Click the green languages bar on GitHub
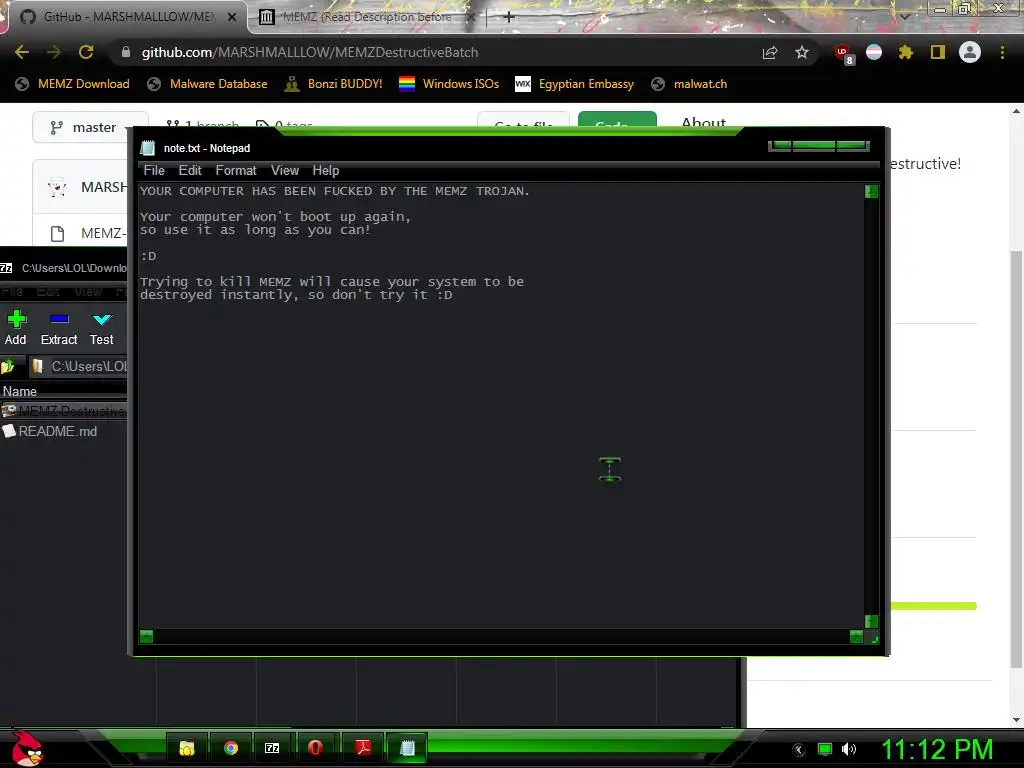 pos(933,606)
